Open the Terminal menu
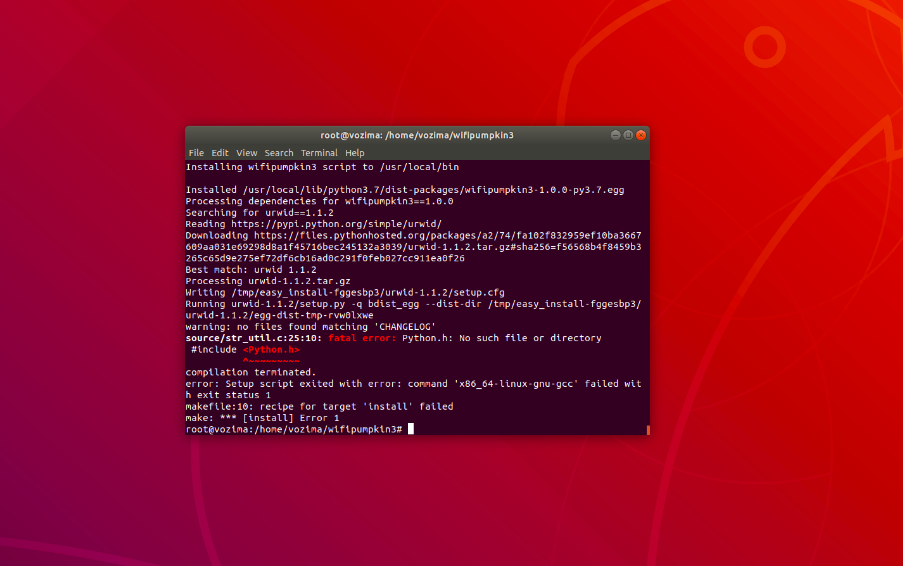Image resolution: width=903 pixels, height=566 pixels. pos(319,153)
